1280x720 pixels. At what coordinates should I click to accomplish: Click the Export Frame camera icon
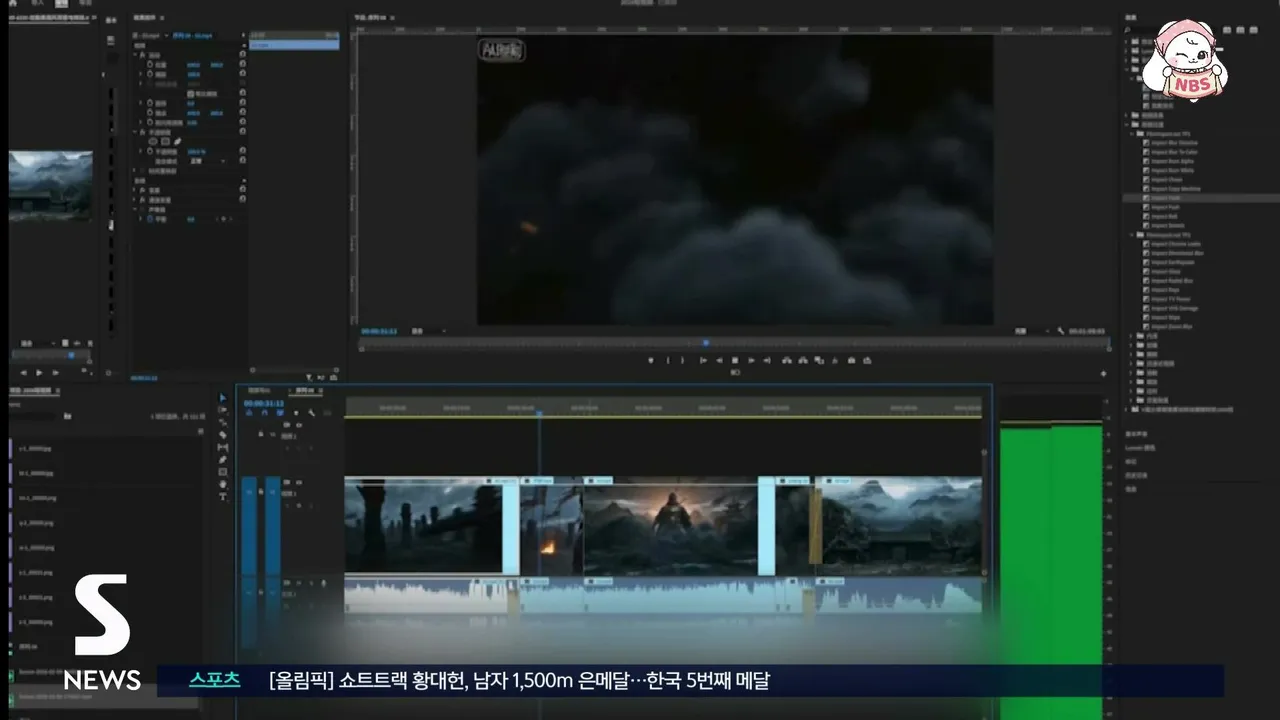pyautogui.click(x=851, y=360)
